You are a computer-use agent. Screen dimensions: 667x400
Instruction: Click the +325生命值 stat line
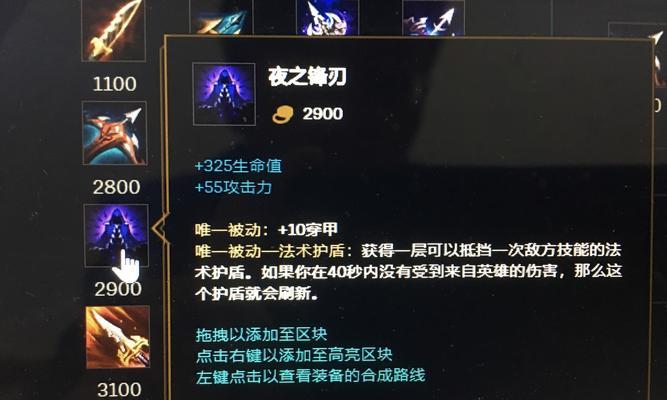pos(238,166)
